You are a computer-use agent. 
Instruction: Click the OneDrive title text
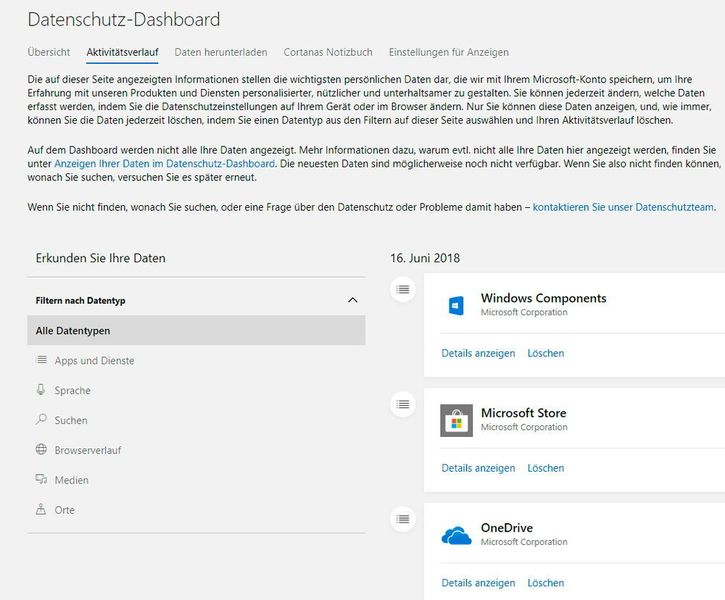507,527
